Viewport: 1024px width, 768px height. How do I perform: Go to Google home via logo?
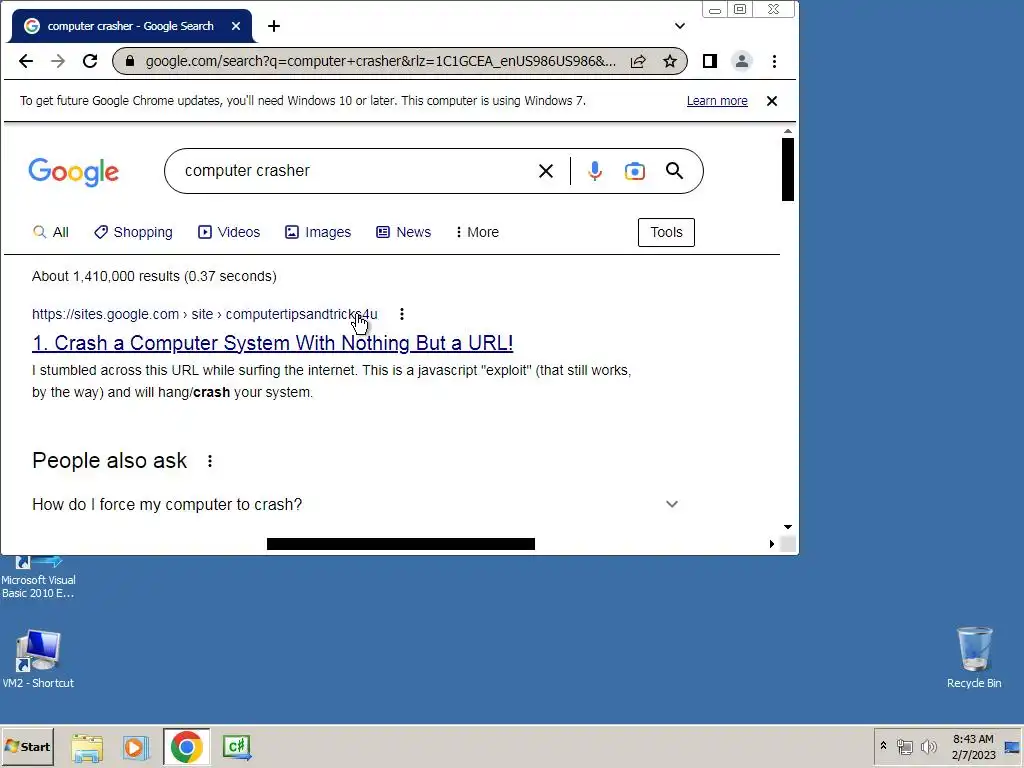[74, 172]
